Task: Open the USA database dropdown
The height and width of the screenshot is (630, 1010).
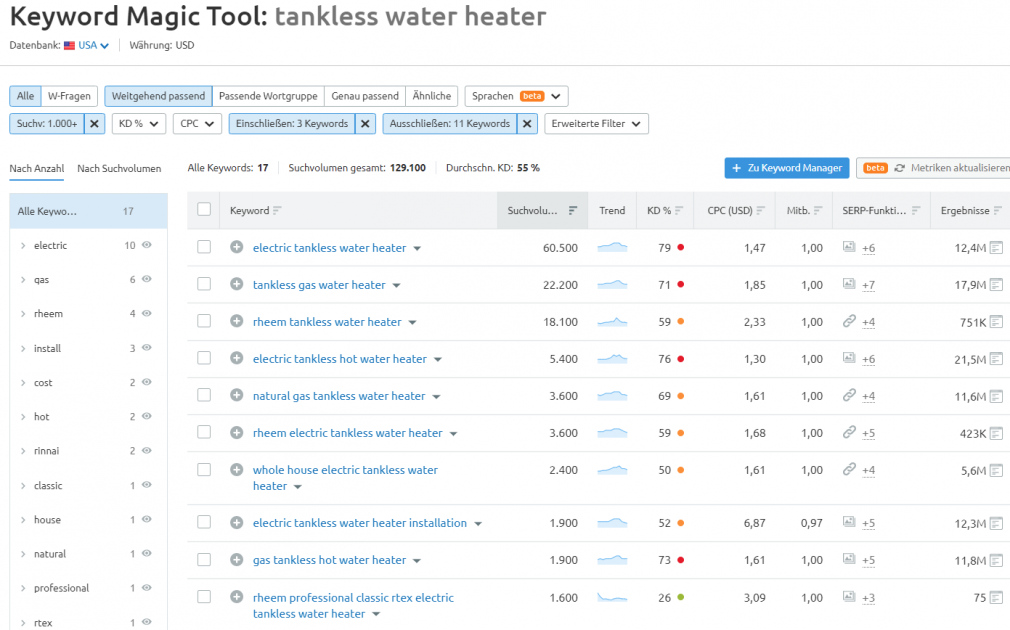Action: [94, 46]
